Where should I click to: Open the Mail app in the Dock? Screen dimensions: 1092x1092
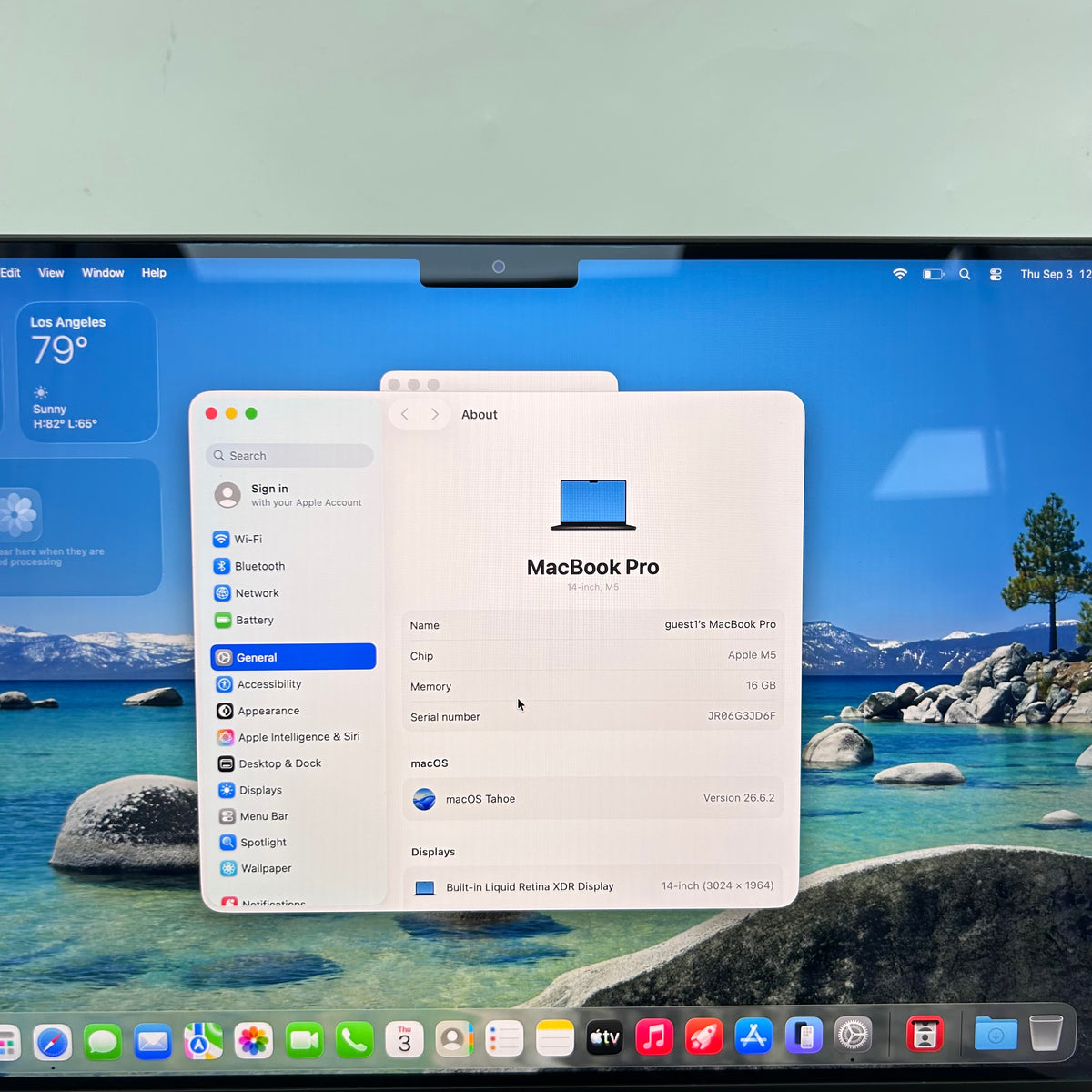153,1041
